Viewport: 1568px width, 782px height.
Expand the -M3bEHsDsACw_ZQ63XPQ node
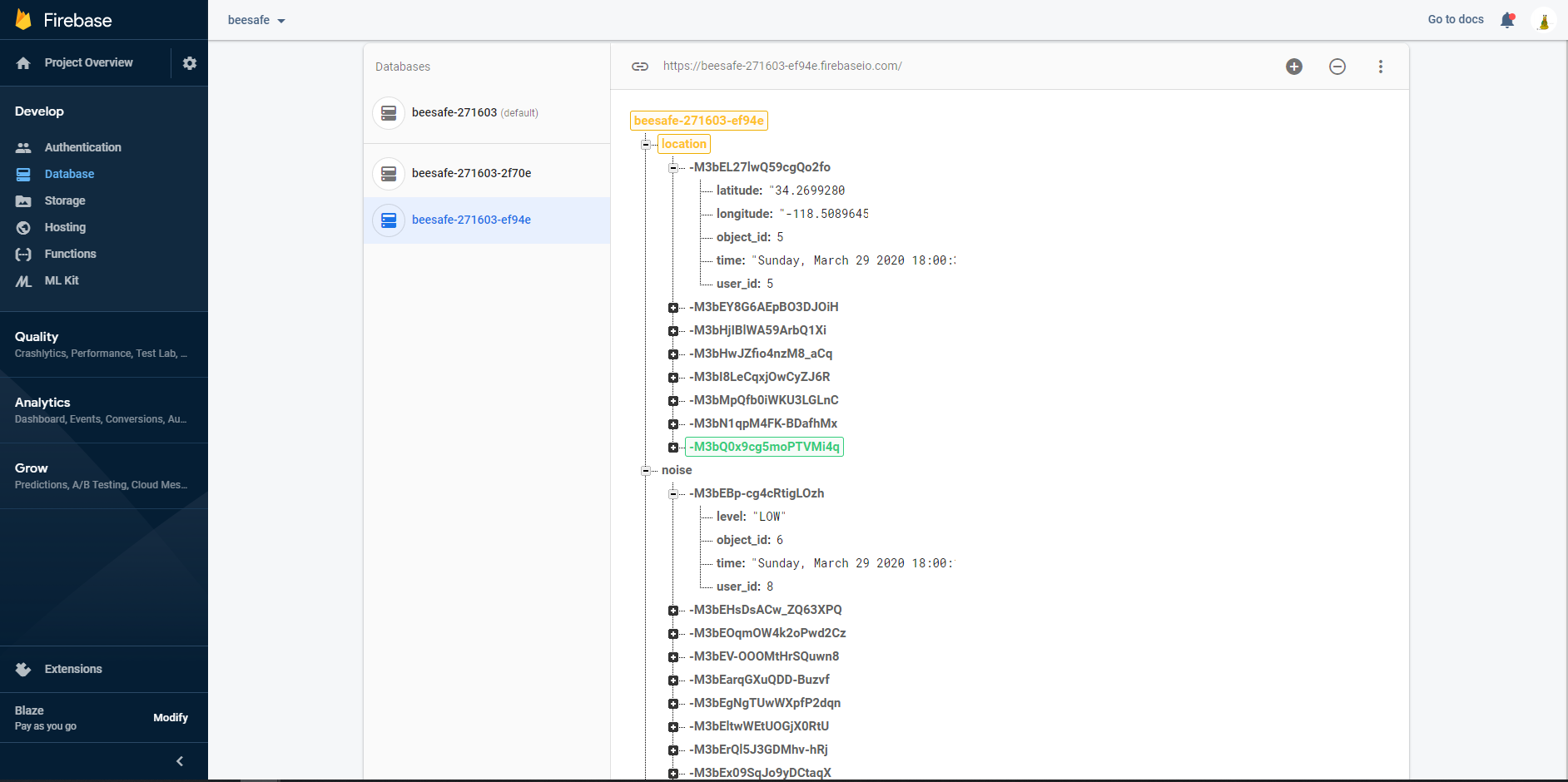673,611
